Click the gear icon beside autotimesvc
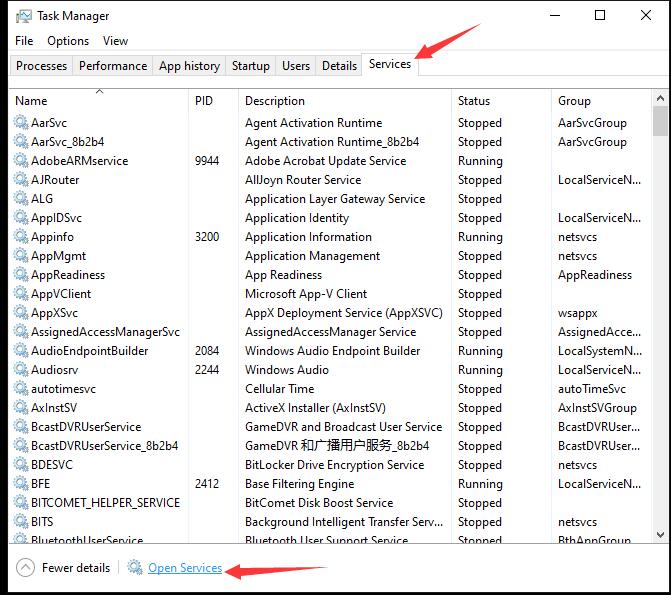 tap(21, 388)
